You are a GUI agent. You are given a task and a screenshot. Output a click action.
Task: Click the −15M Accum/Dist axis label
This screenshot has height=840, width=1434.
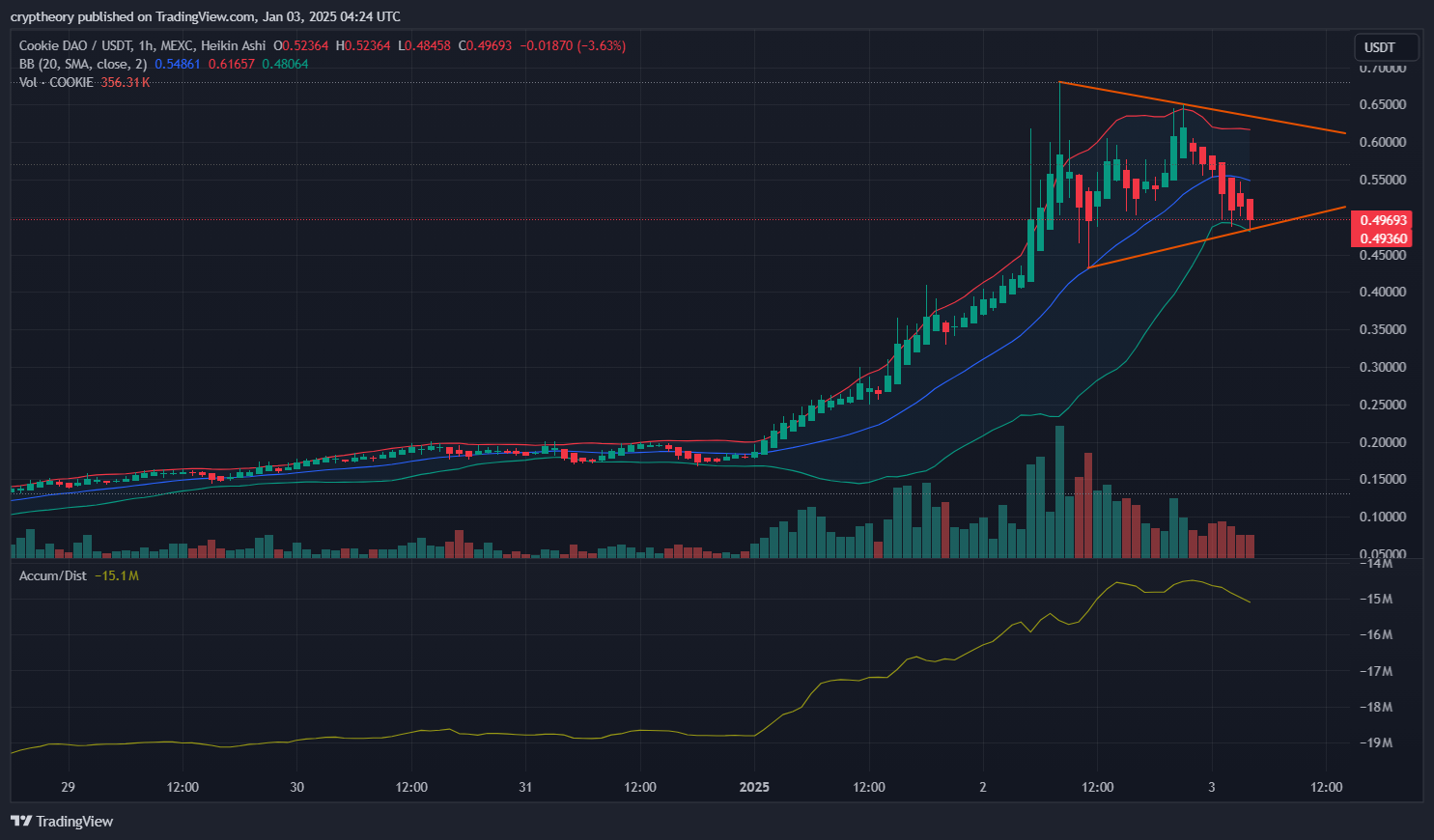1376,599
